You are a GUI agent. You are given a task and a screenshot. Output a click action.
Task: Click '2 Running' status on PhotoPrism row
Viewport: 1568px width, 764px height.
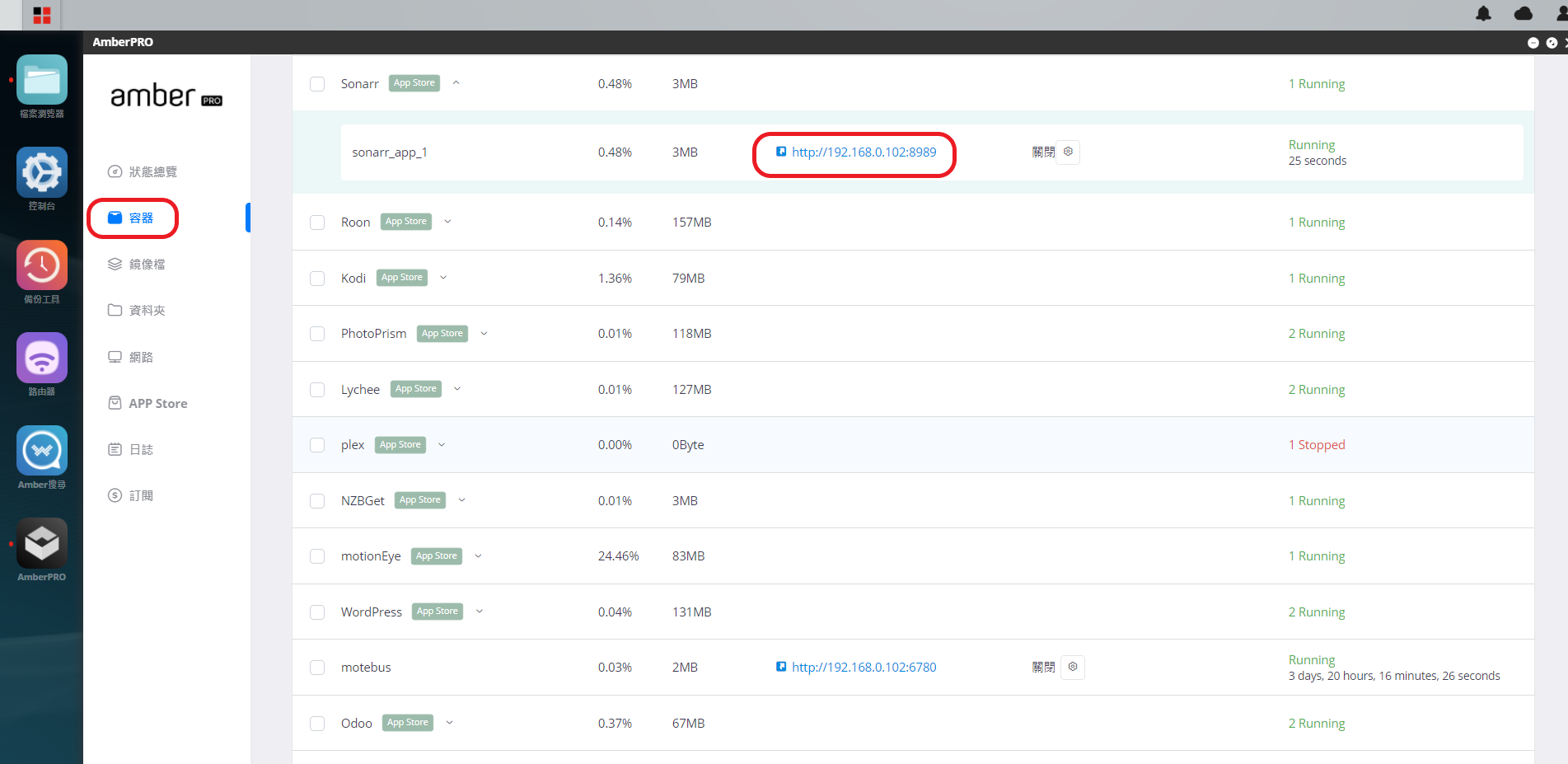click(x=1317, y=333)
